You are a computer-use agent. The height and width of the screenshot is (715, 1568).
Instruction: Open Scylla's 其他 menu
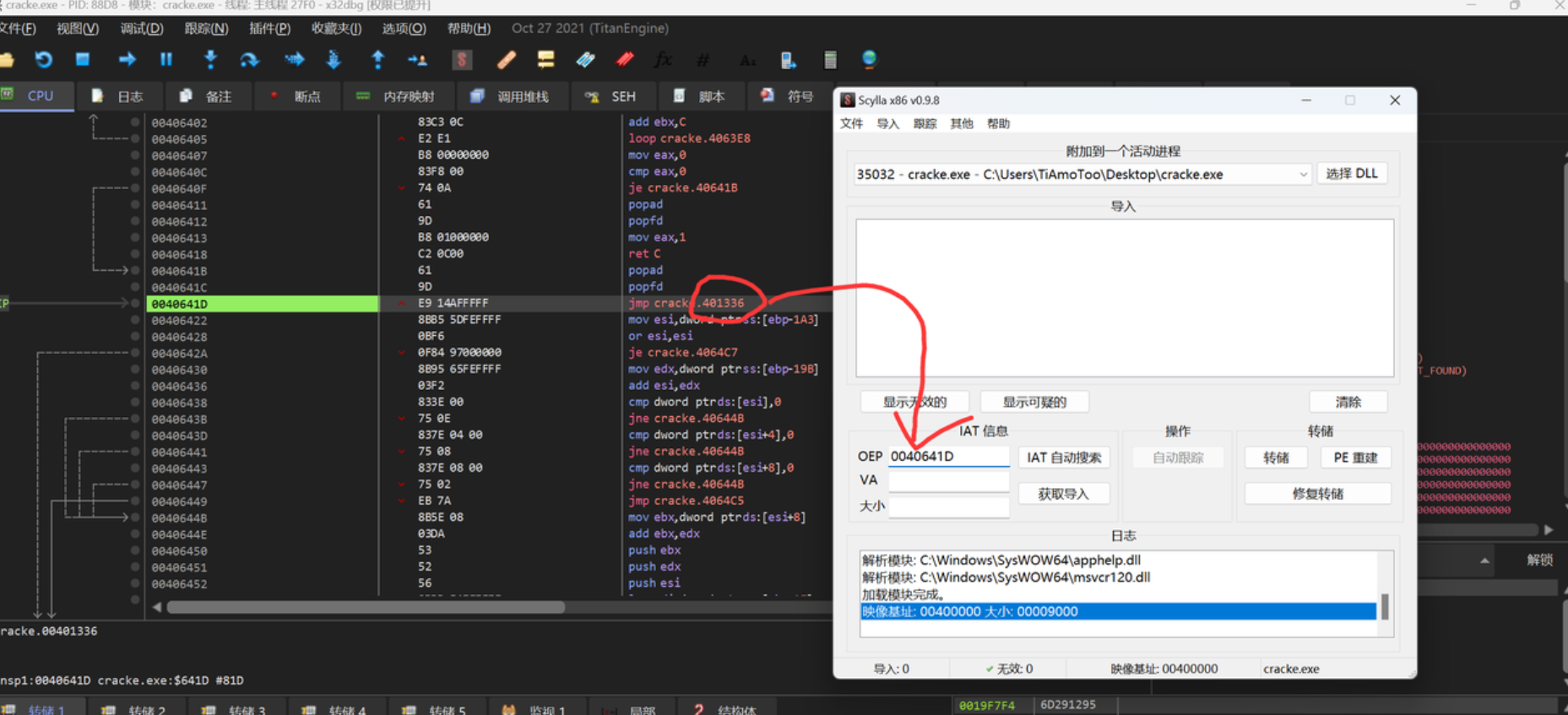961,123
